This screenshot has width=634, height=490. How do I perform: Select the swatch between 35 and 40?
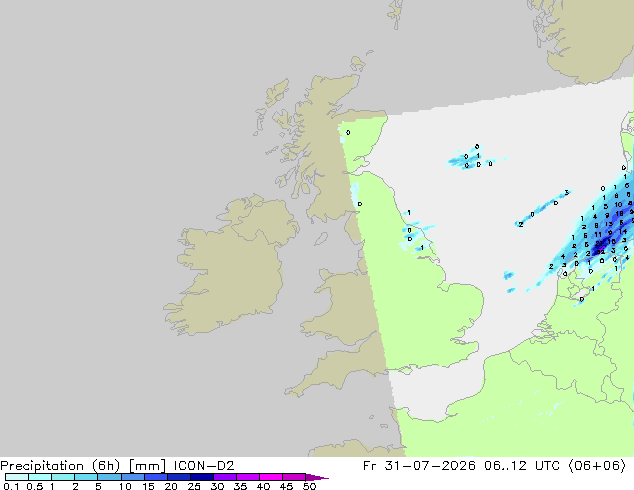[247, 477]
